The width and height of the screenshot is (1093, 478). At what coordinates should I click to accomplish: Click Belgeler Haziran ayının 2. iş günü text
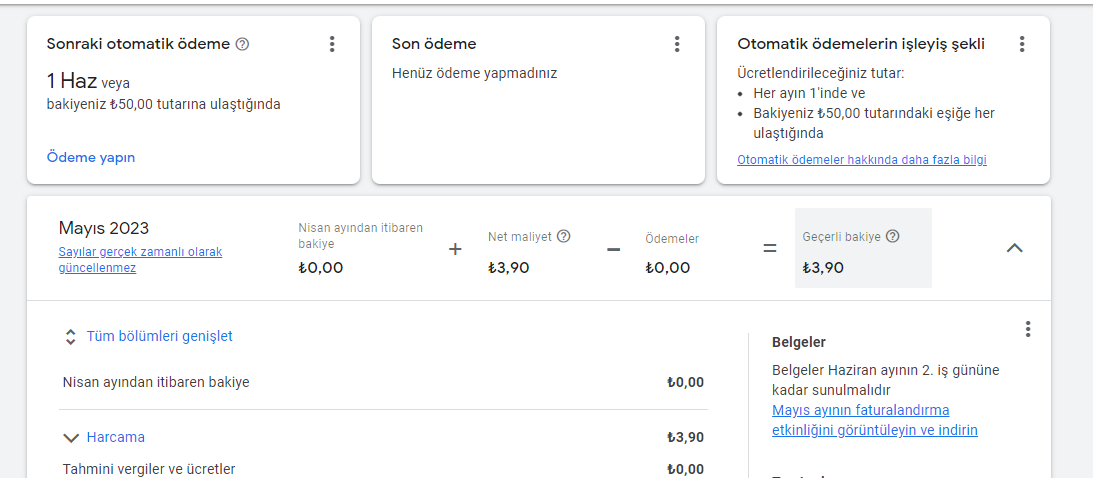pos(886,380)
